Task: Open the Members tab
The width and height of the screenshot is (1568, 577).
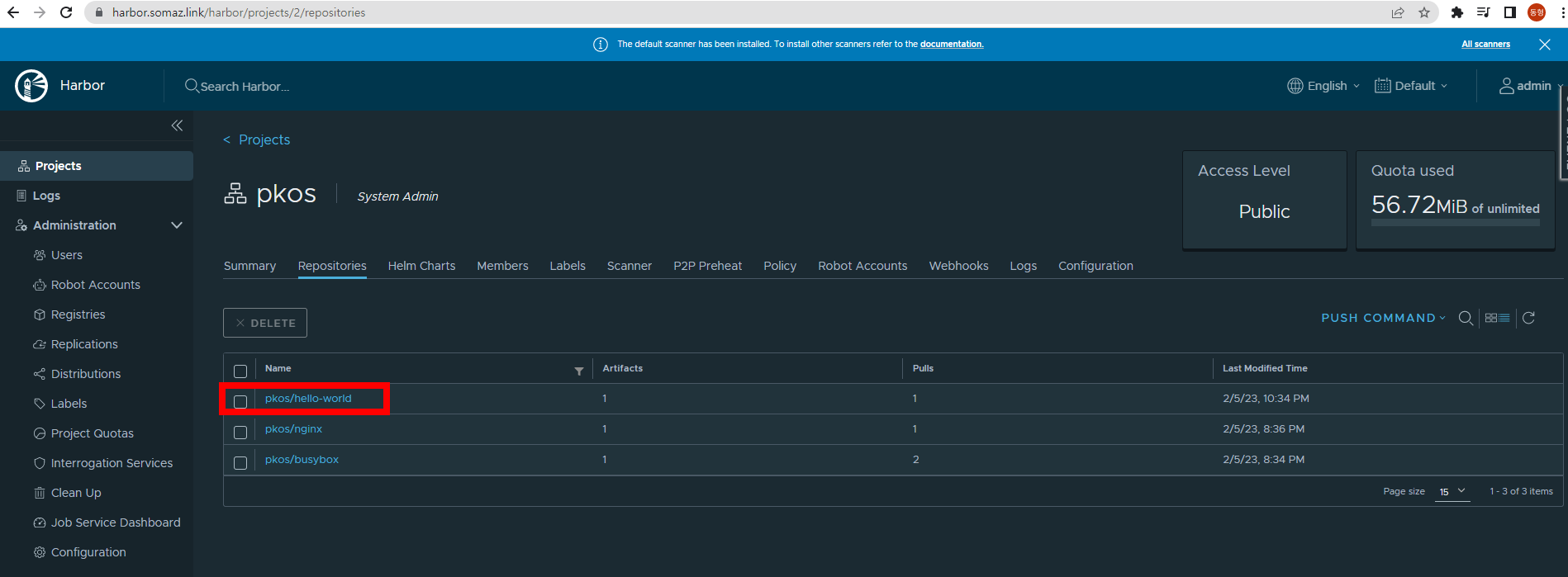Action: 502,266
